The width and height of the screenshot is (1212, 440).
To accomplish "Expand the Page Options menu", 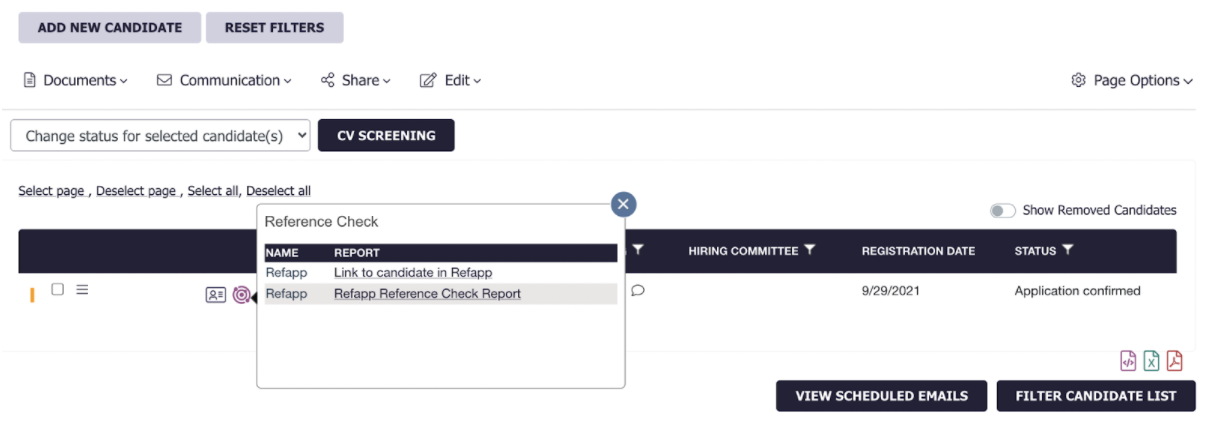I will (1132, 81).
